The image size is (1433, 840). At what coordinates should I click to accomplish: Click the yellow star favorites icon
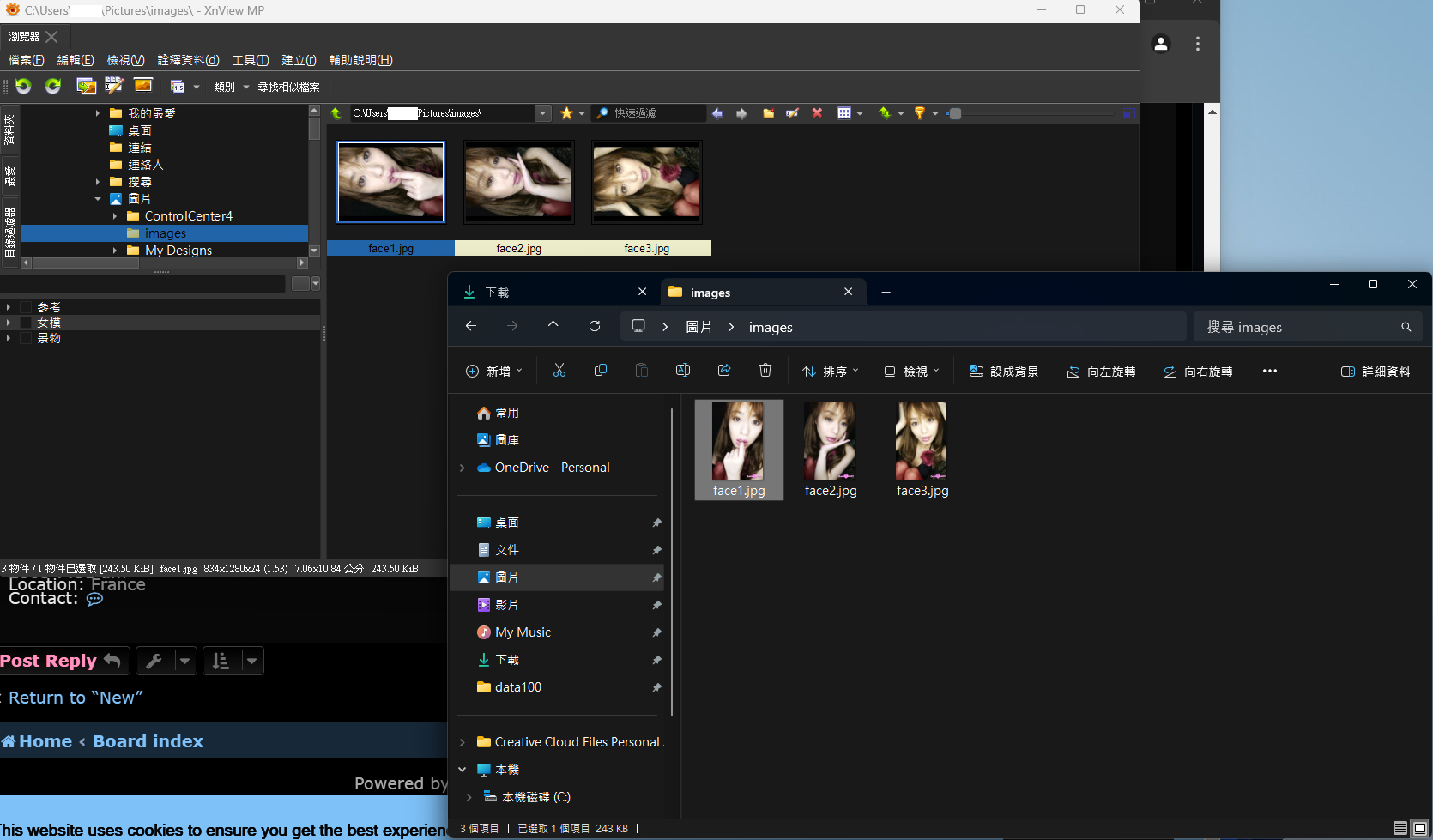point(566,113)
